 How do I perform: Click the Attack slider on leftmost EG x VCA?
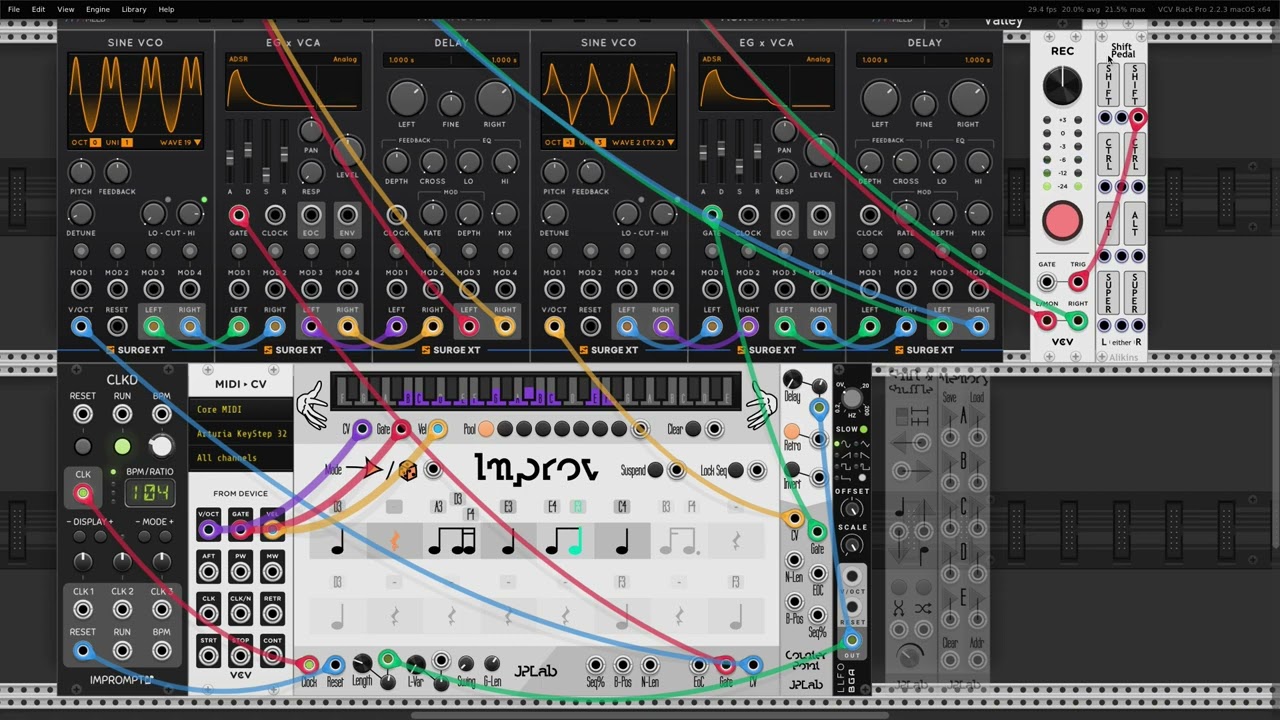(230, 150)
